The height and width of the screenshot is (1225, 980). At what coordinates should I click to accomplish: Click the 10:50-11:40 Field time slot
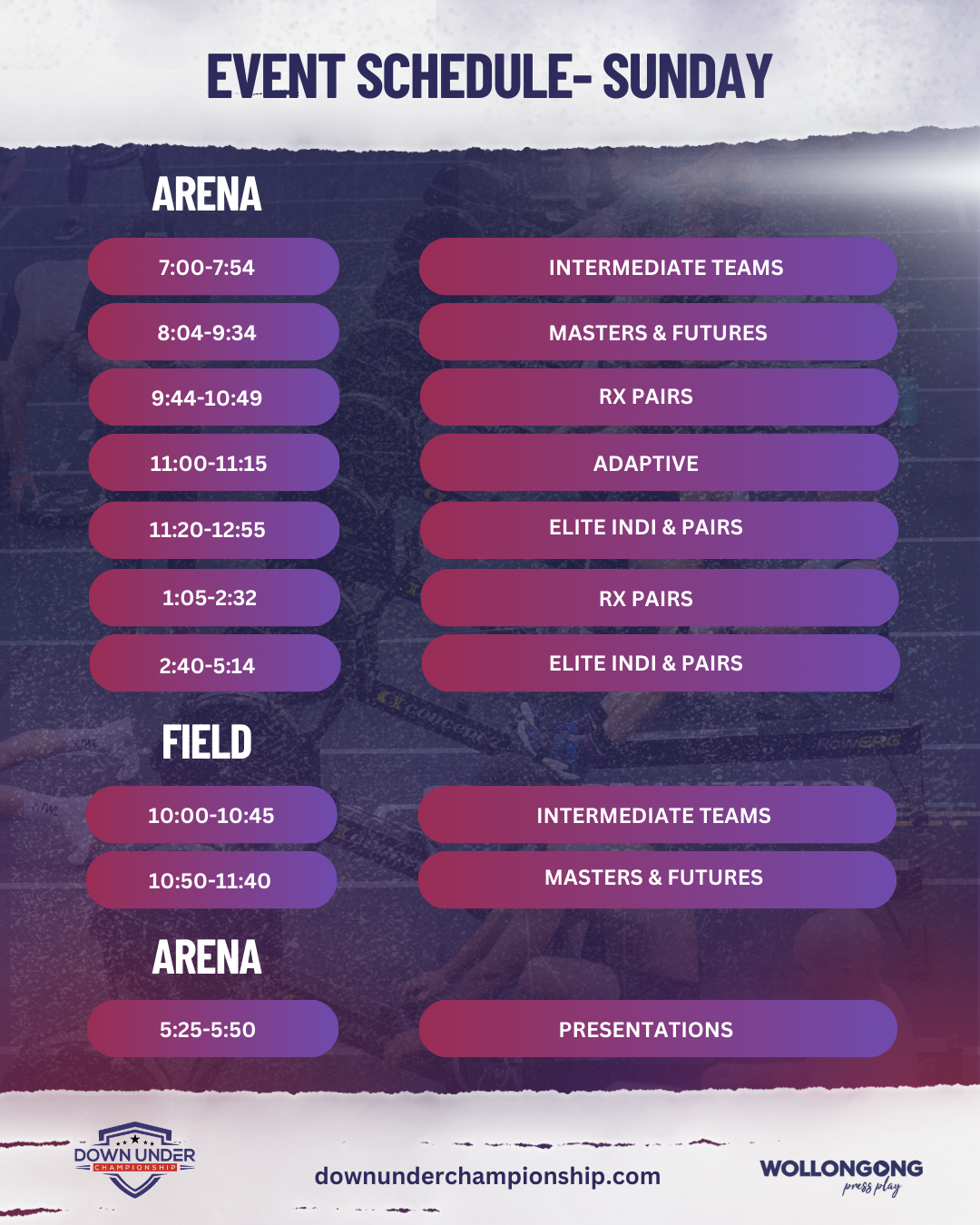point(211,880)
